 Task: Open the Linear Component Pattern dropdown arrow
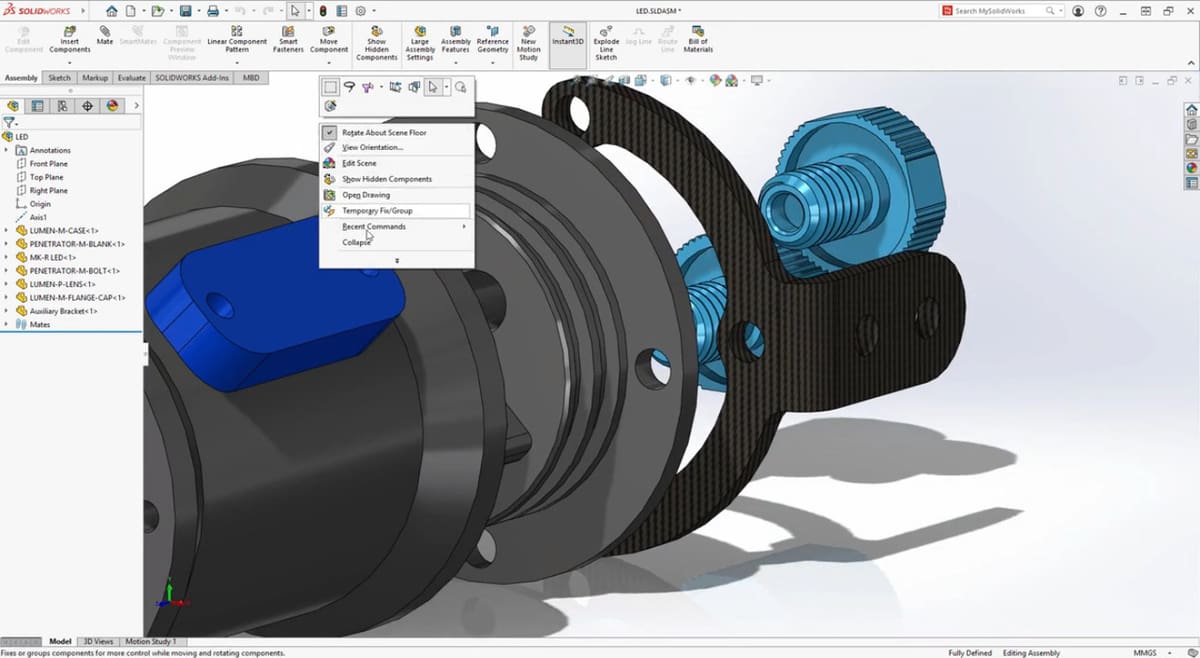point(237,63)
